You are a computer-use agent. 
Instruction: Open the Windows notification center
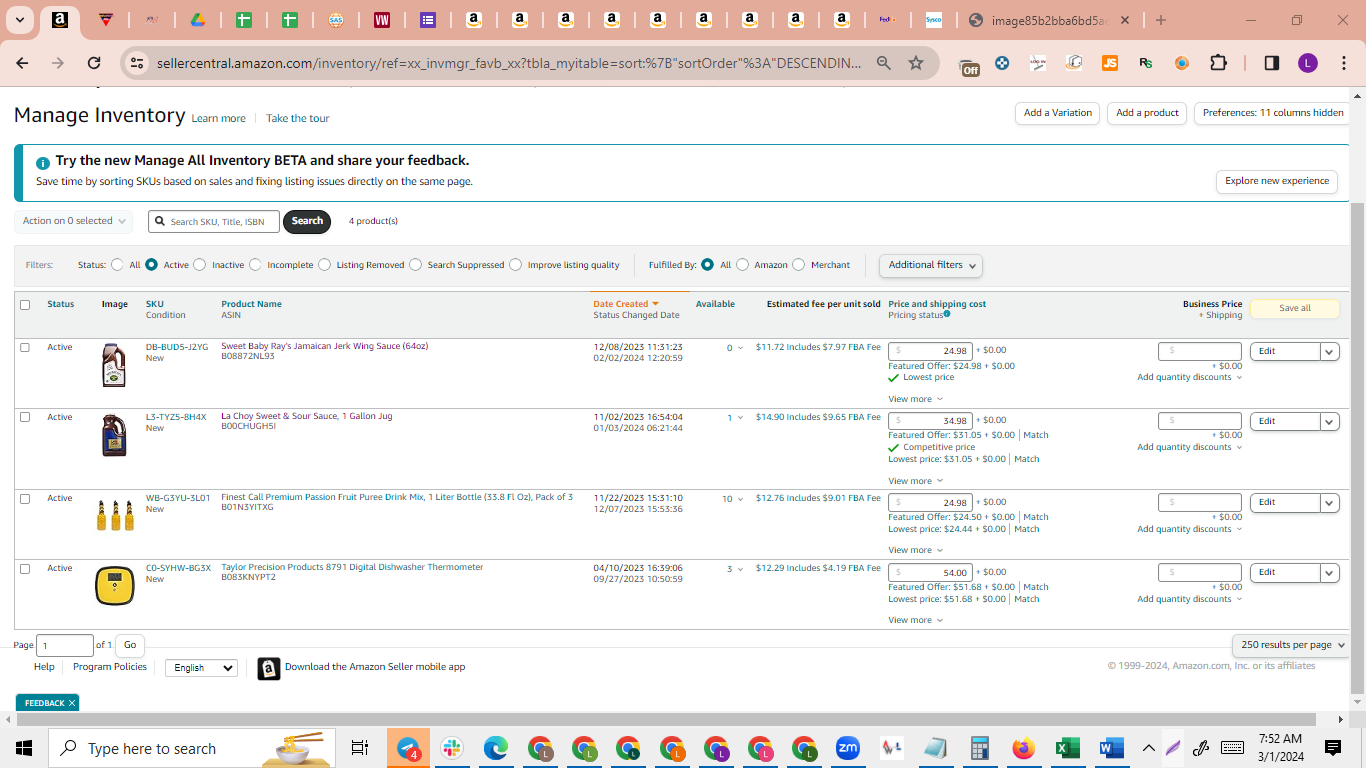(x=1333, y=748)
